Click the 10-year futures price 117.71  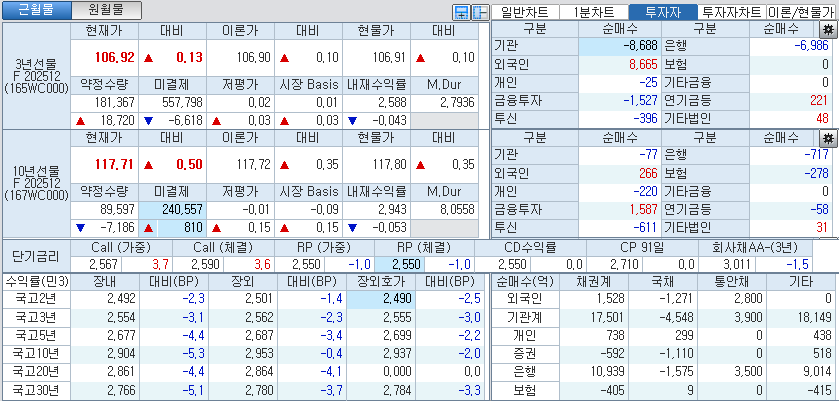[115, 164]
